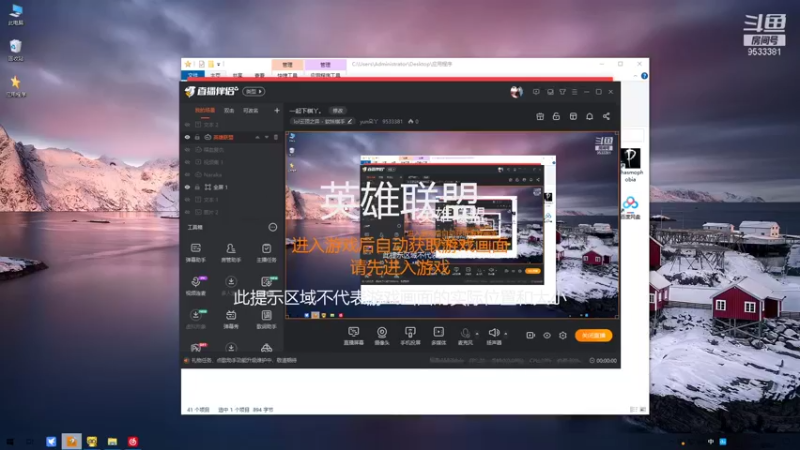This screenshot has width=800, height=450.
Task: Toggle the eye preview icon in bottom bar
Action: (x=547, y=335)
